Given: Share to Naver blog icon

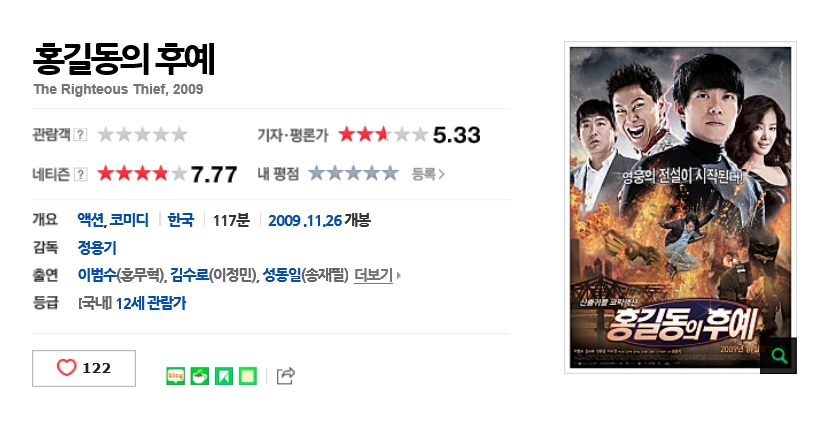Looking at the screenshot, I should (x=175, y=376).
